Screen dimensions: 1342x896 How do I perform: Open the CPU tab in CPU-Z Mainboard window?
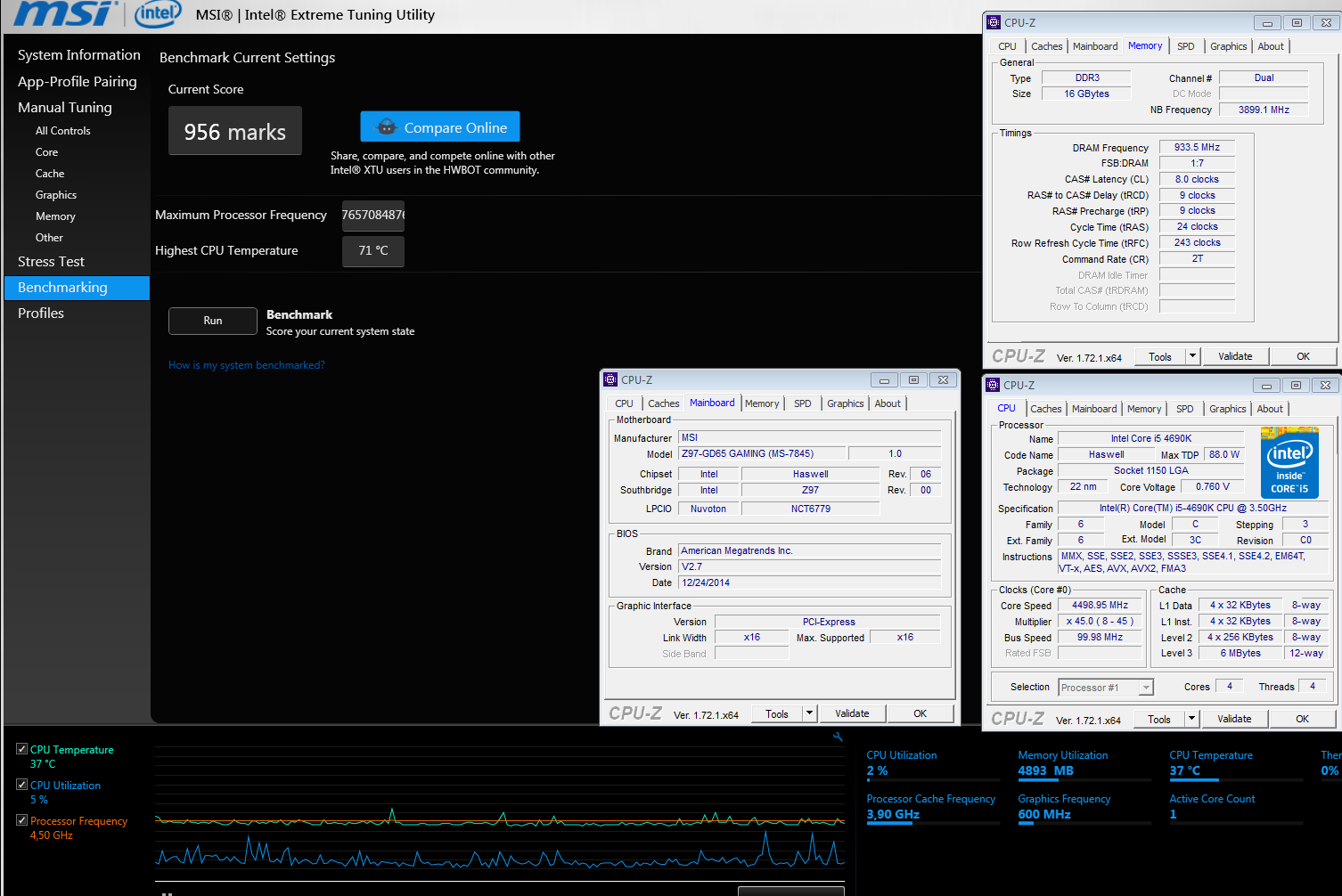point(624,403)
